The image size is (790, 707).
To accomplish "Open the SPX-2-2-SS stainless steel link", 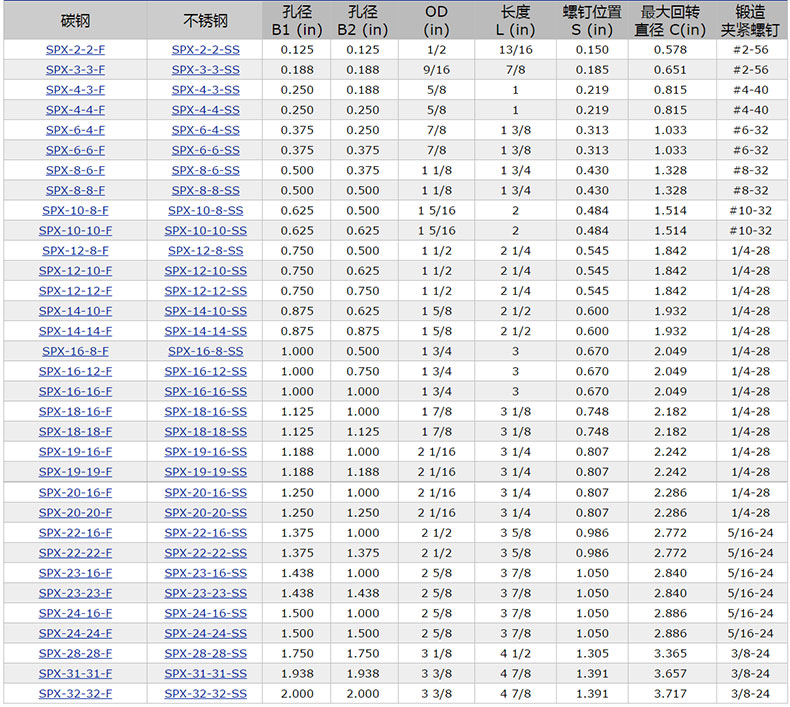I will 205,49.
